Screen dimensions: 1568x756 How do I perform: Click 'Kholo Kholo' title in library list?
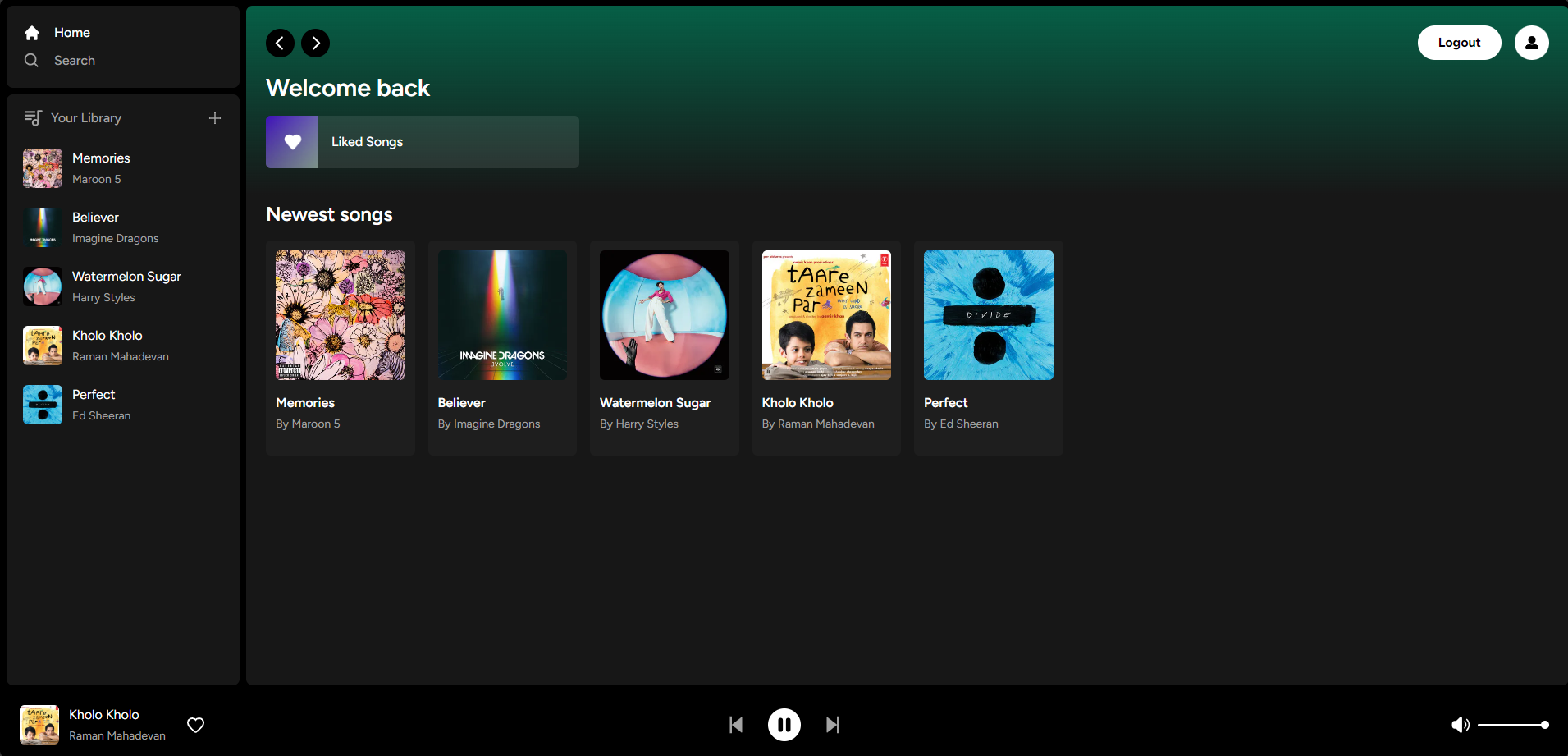[x=107, y=336]
